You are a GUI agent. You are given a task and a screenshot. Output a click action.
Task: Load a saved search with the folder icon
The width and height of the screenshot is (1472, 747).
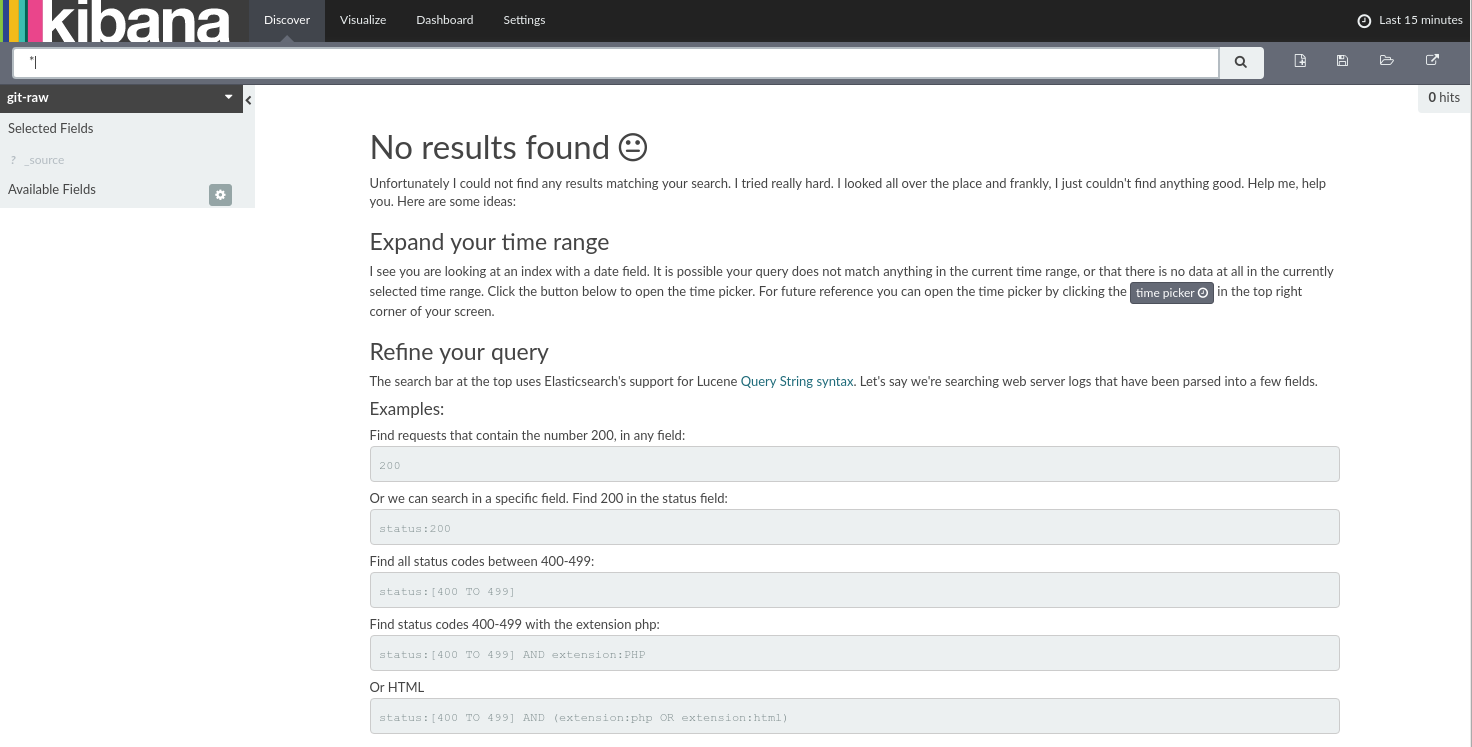coord(1386,61)
